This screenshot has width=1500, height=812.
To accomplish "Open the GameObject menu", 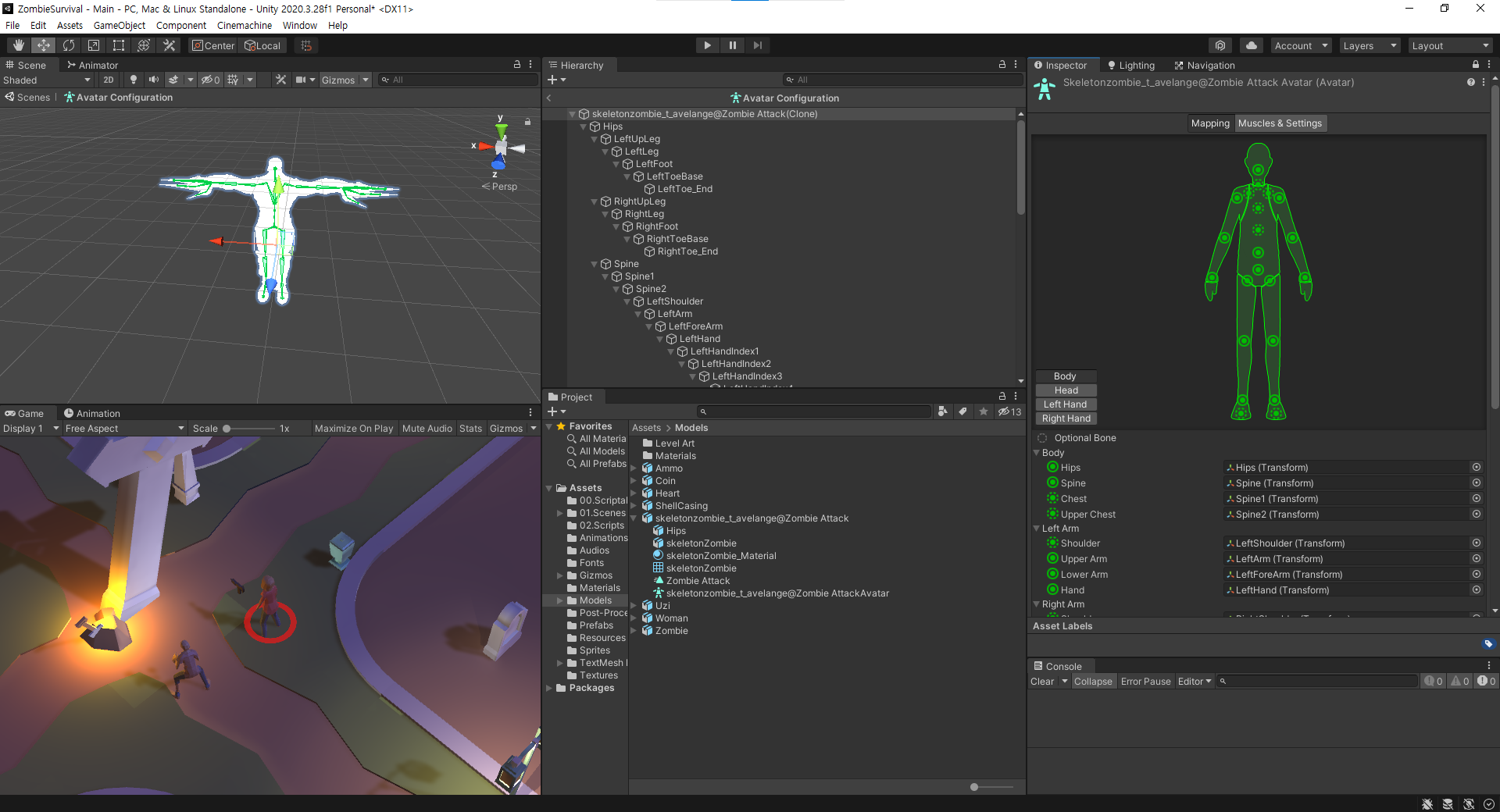I will pos(119,25).
